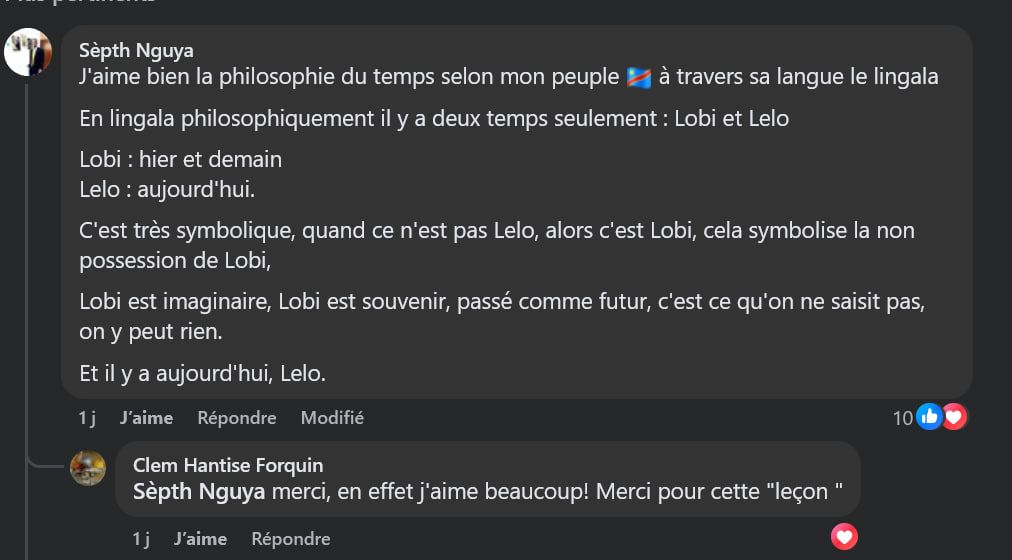Open Clem Hantise Forquin's avatar
The height and width of the screenshot is (560, 1012).
[88, 467]
